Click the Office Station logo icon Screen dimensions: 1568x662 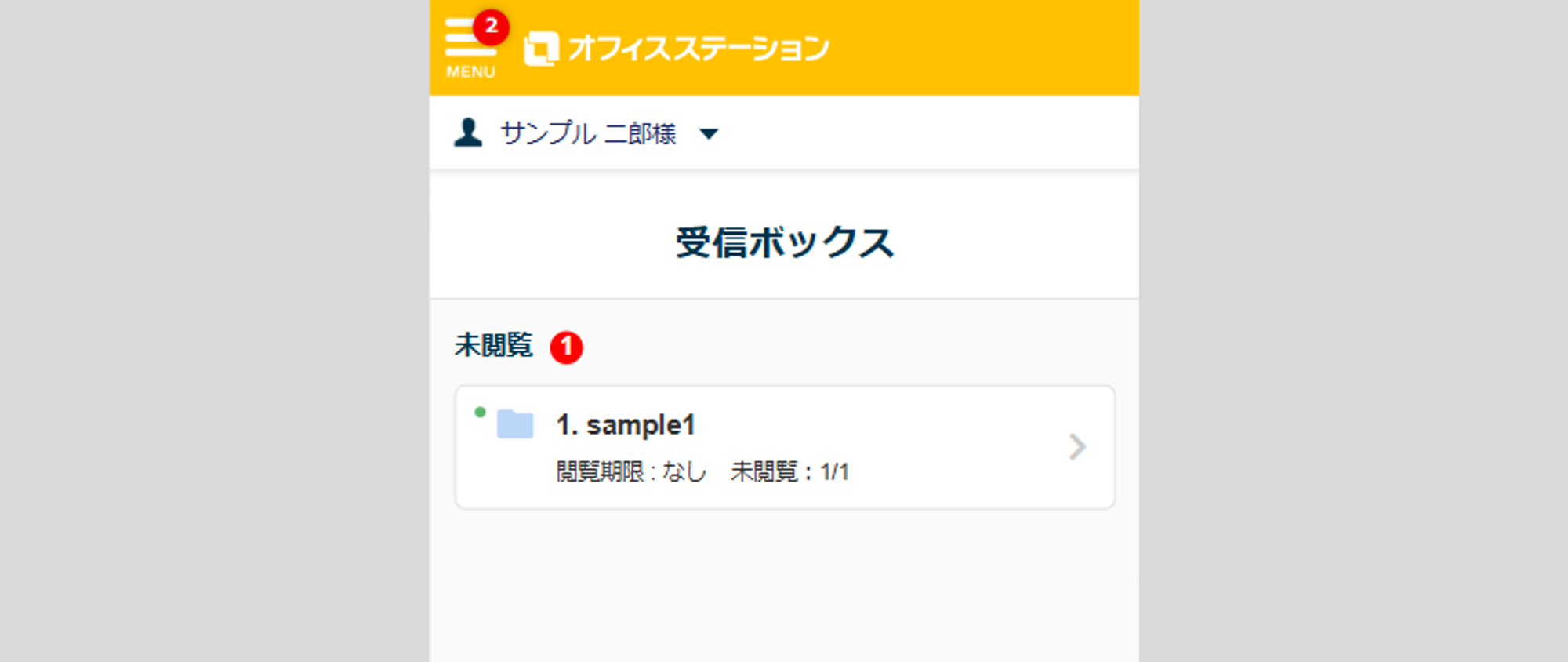[541, 49]
